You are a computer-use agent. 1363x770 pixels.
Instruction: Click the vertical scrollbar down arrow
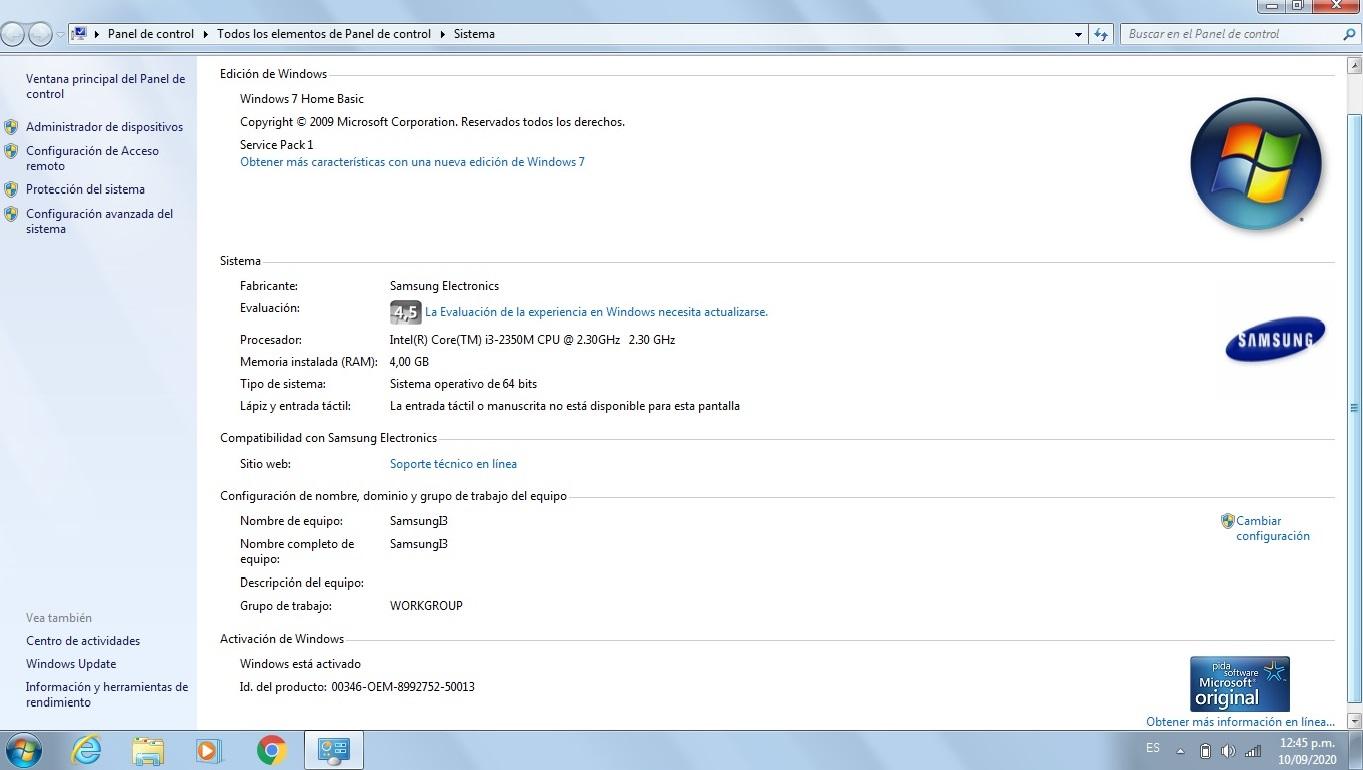click(x=1355, y=720)
